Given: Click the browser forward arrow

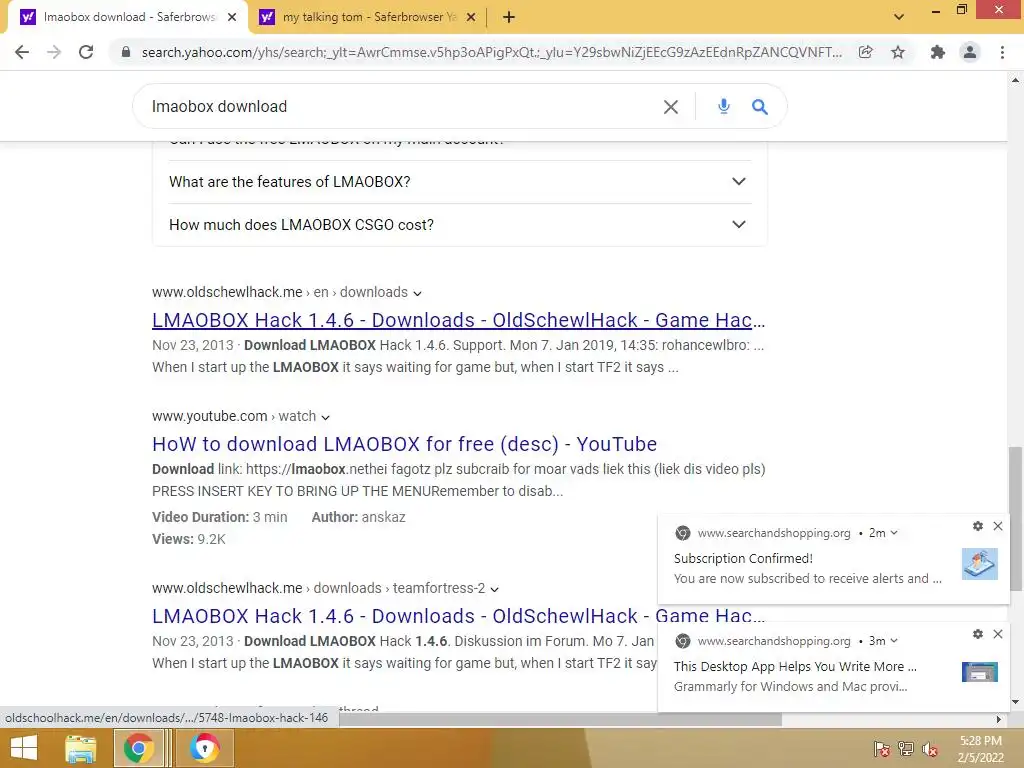Looking at the screenshot, I should click(x=54, y=52).
